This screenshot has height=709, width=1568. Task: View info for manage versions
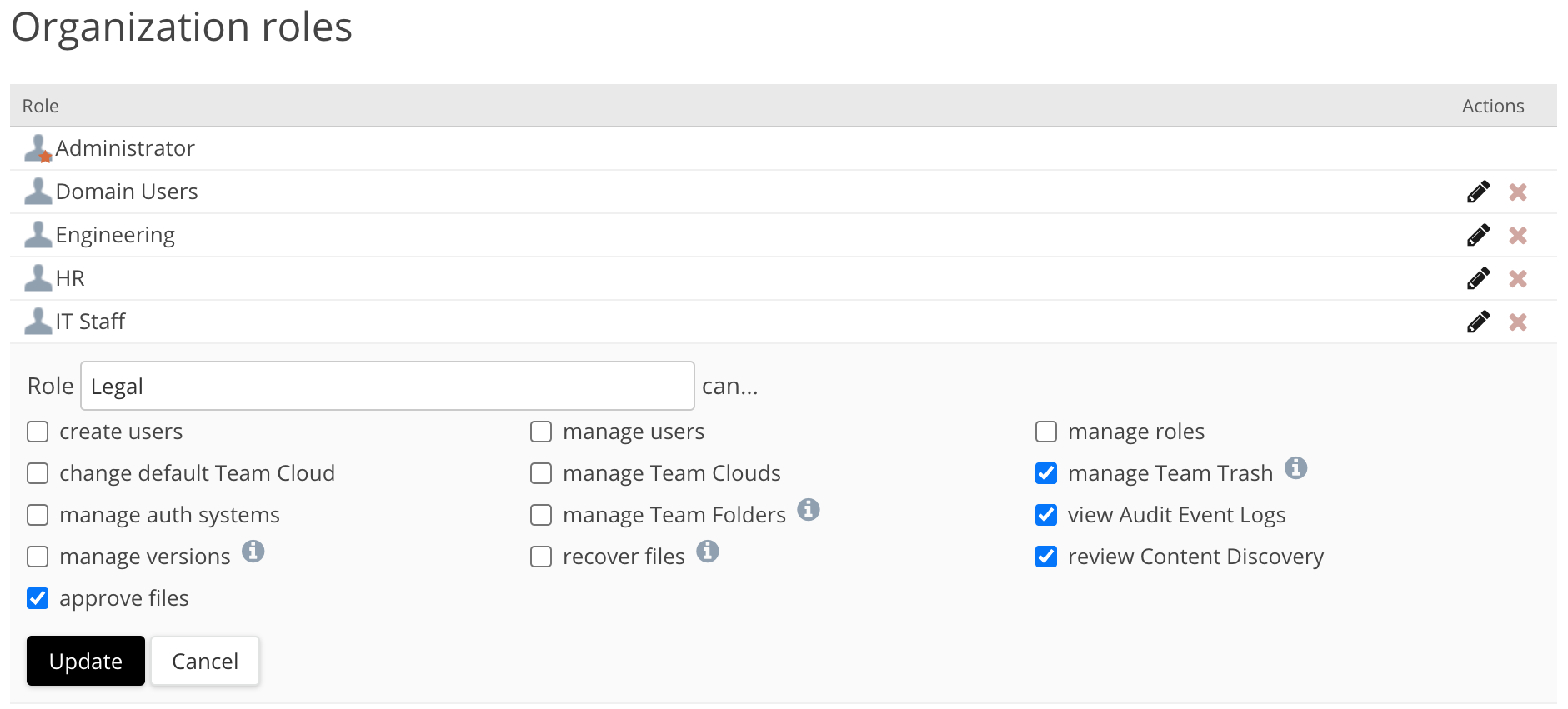click(x=253, y=552)
